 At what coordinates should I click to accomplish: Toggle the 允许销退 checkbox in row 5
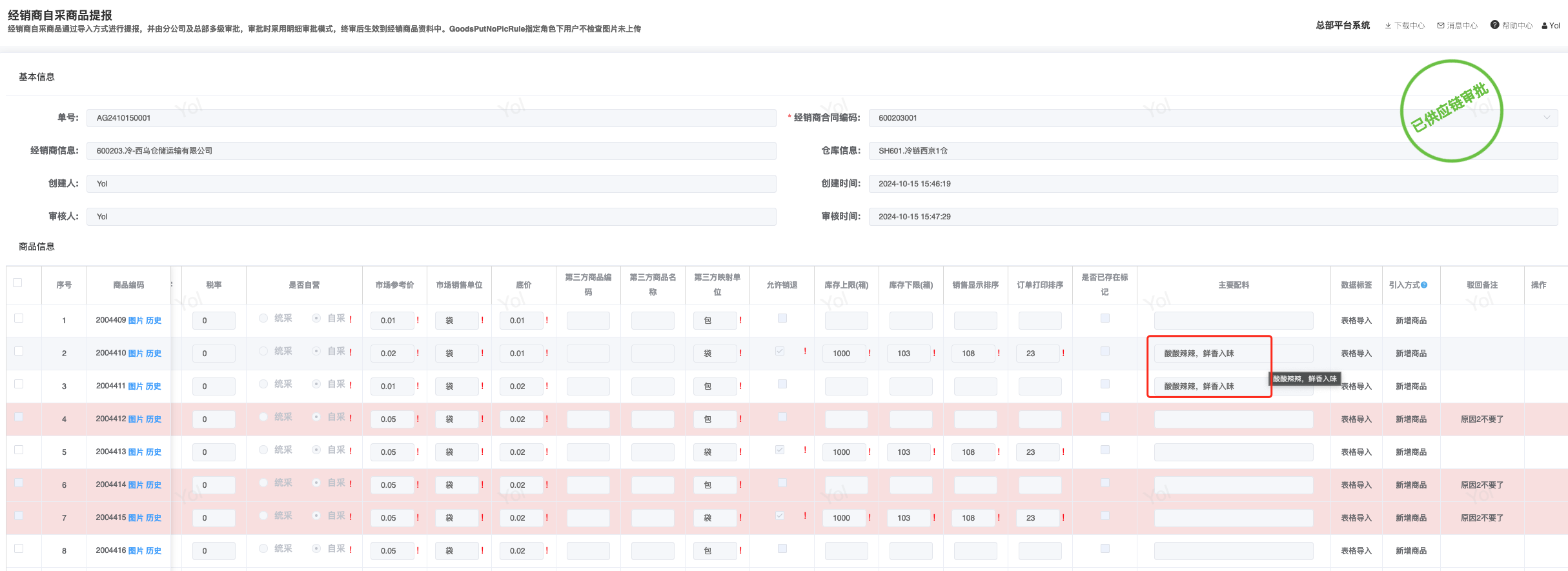click(780, 450)
